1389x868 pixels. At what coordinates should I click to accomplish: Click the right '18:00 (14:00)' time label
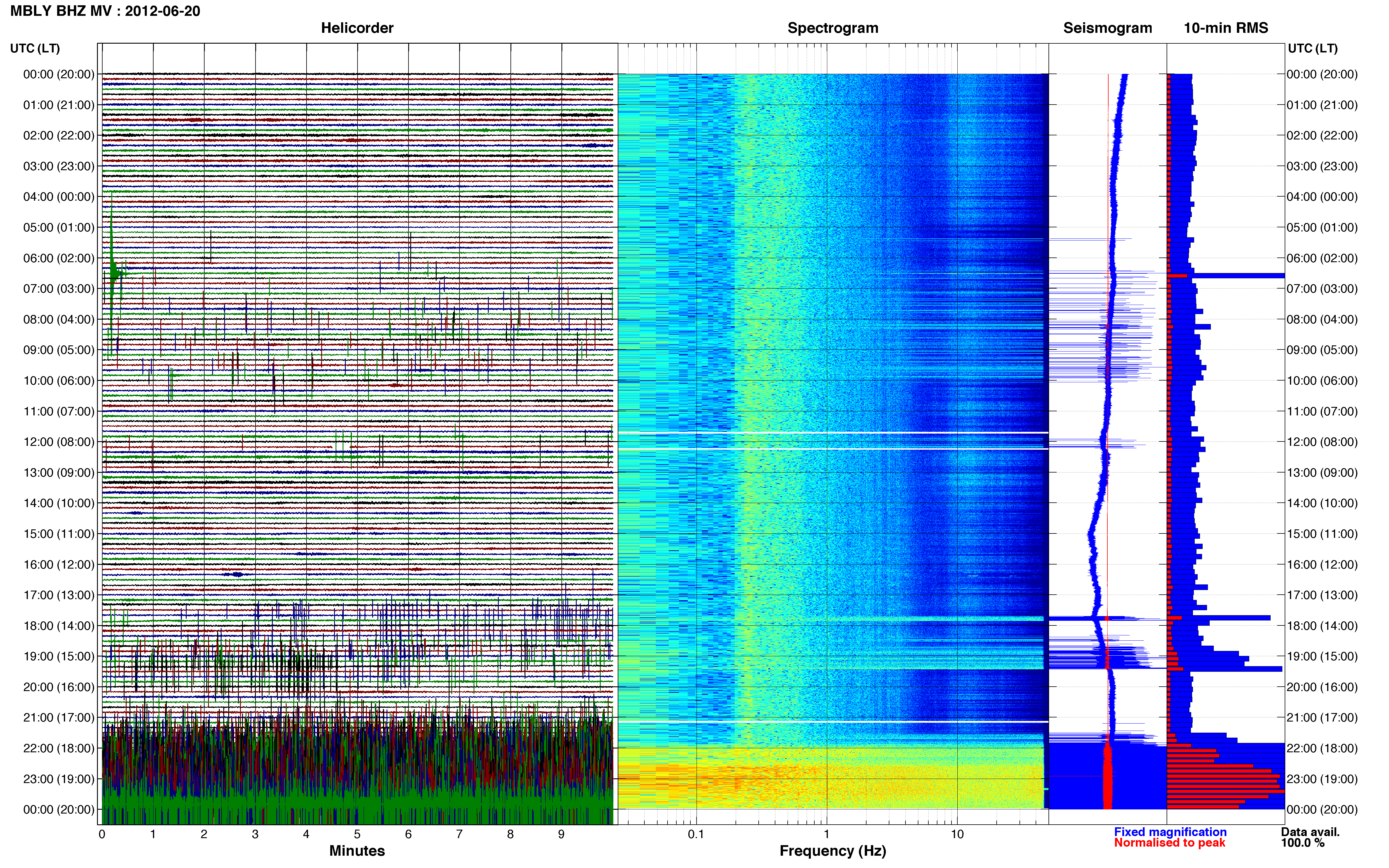(x=1322, y=626)
